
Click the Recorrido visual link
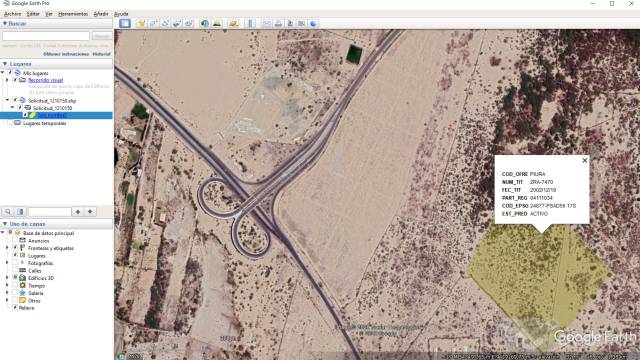[x=45, y=80]
